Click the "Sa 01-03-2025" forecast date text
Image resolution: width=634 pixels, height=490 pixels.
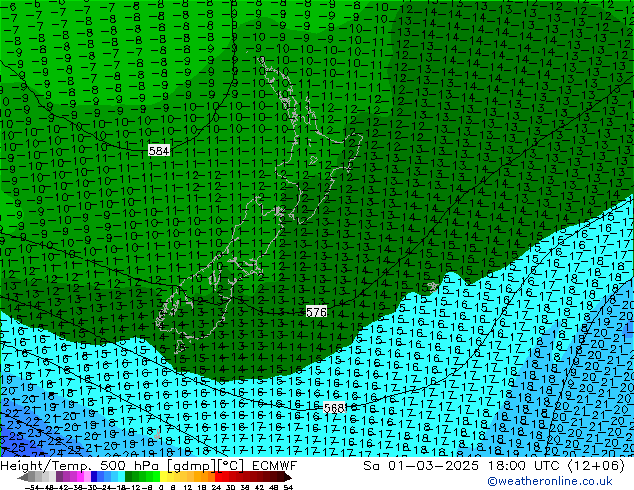(421, 466)
